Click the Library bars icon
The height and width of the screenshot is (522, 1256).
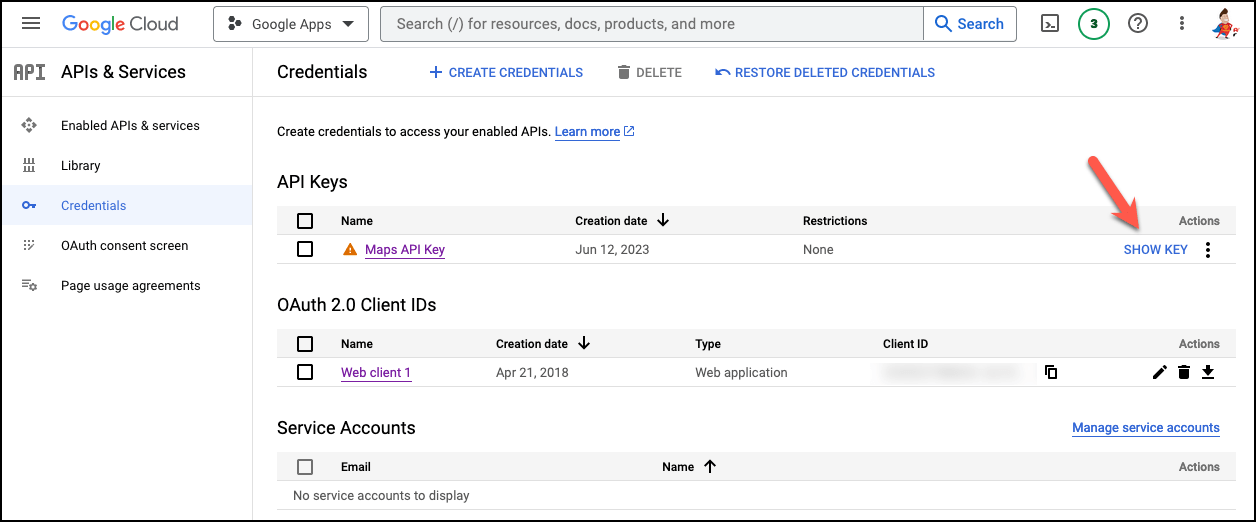29,165
